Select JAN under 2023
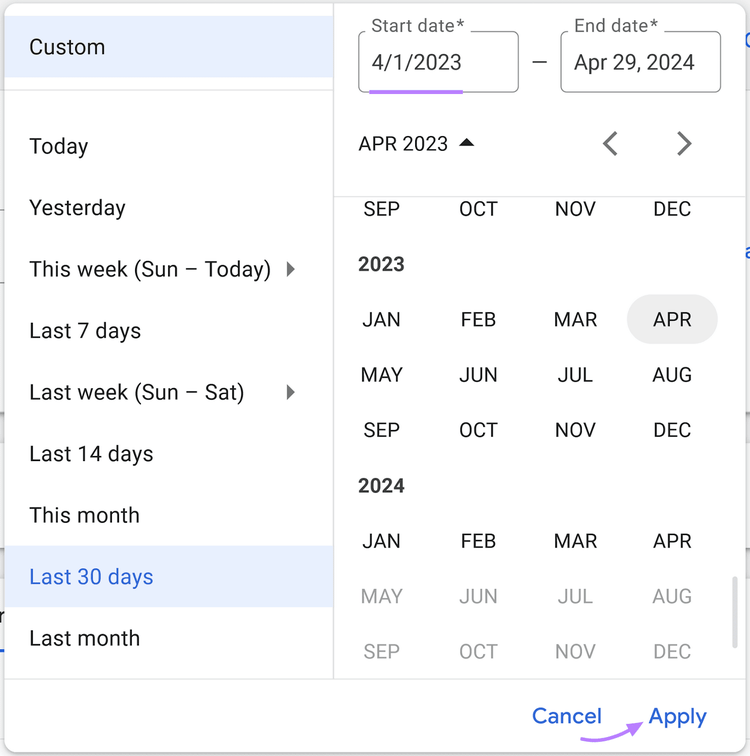Screen dimensions: 750x756 (381, 319)
